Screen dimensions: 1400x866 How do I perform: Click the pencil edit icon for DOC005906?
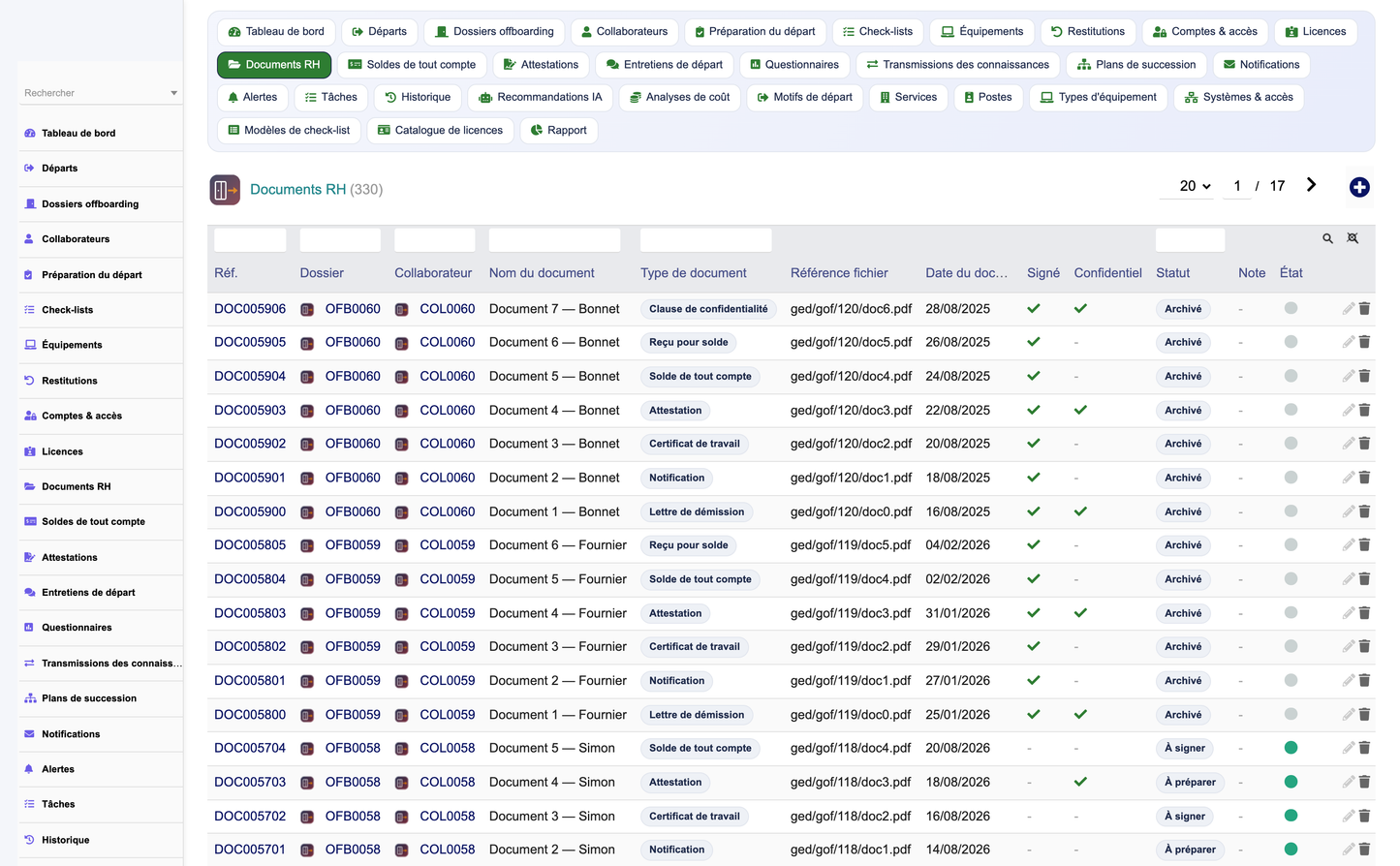(1348, 308)
